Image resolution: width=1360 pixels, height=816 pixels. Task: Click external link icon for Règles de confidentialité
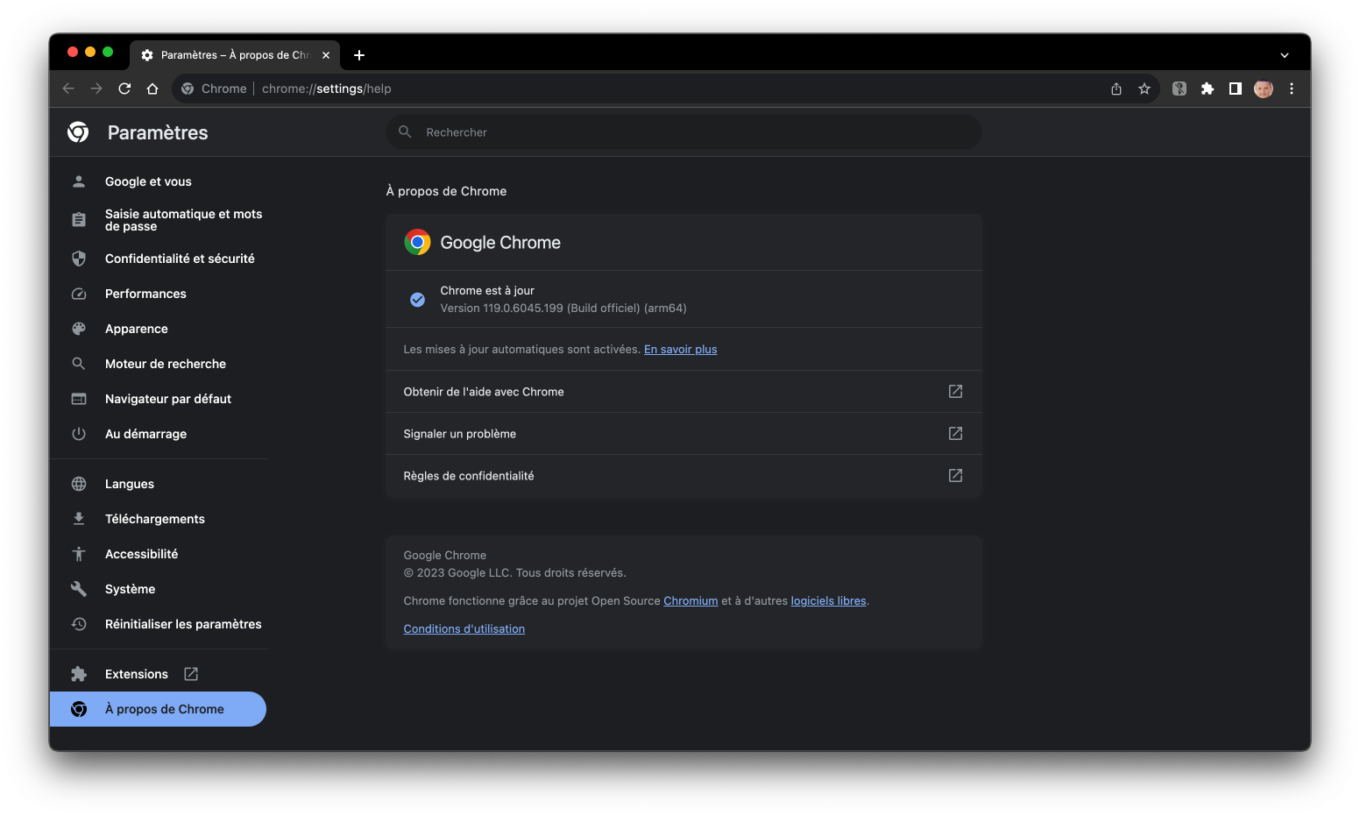click(955, 476)
